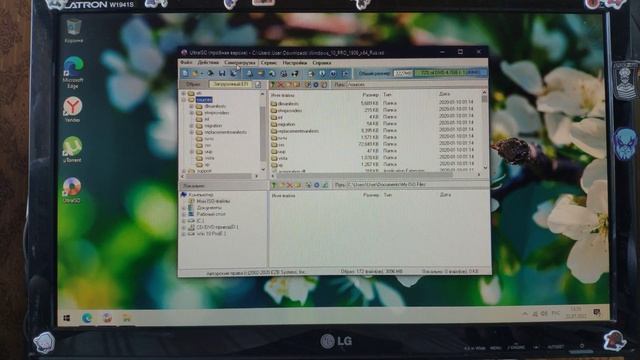This screenshot has height=360, width=640.
Task: Expand the Документы node in local tree
Action: 184,208
